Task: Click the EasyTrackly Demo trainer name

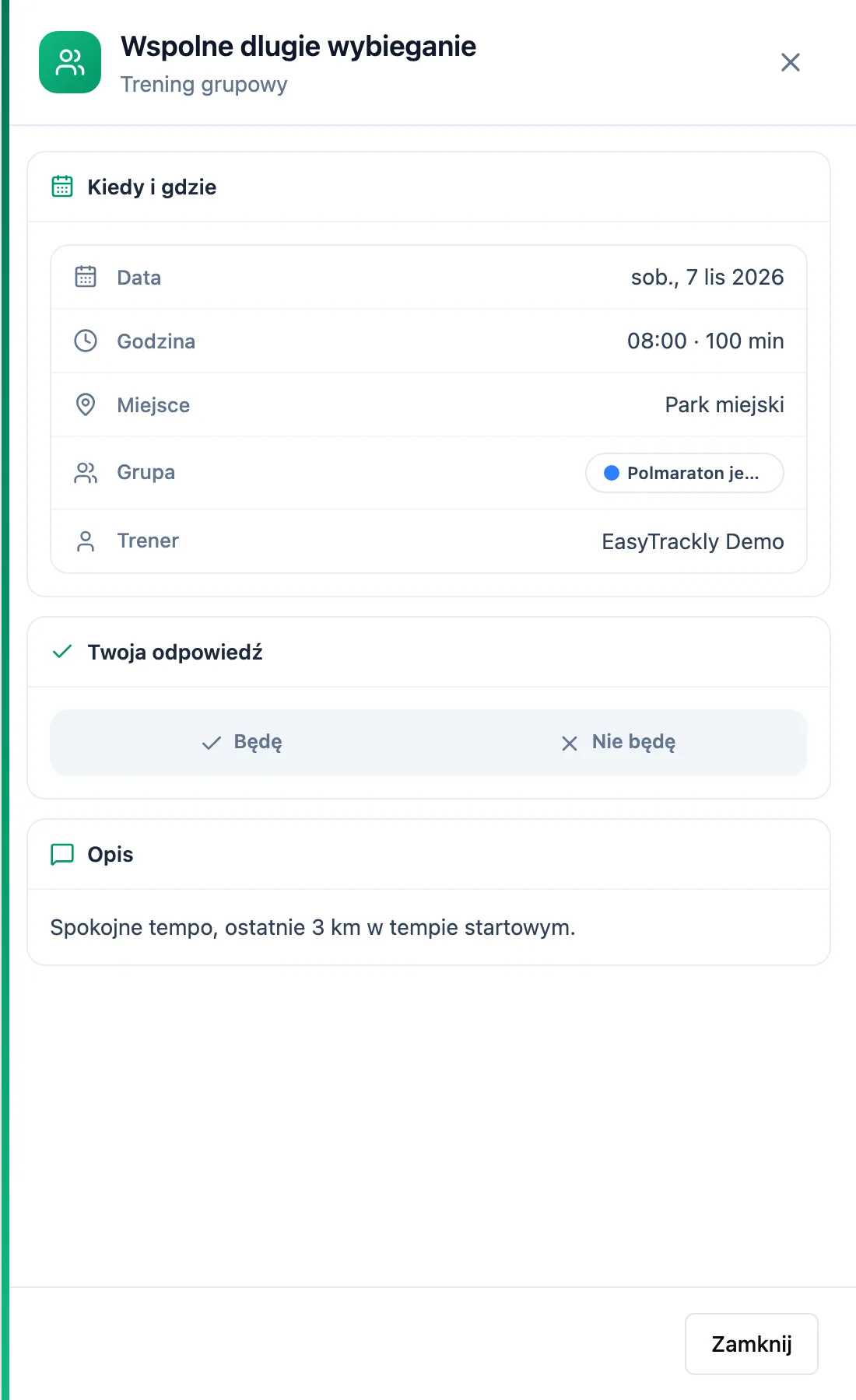Action: [693, 541]
